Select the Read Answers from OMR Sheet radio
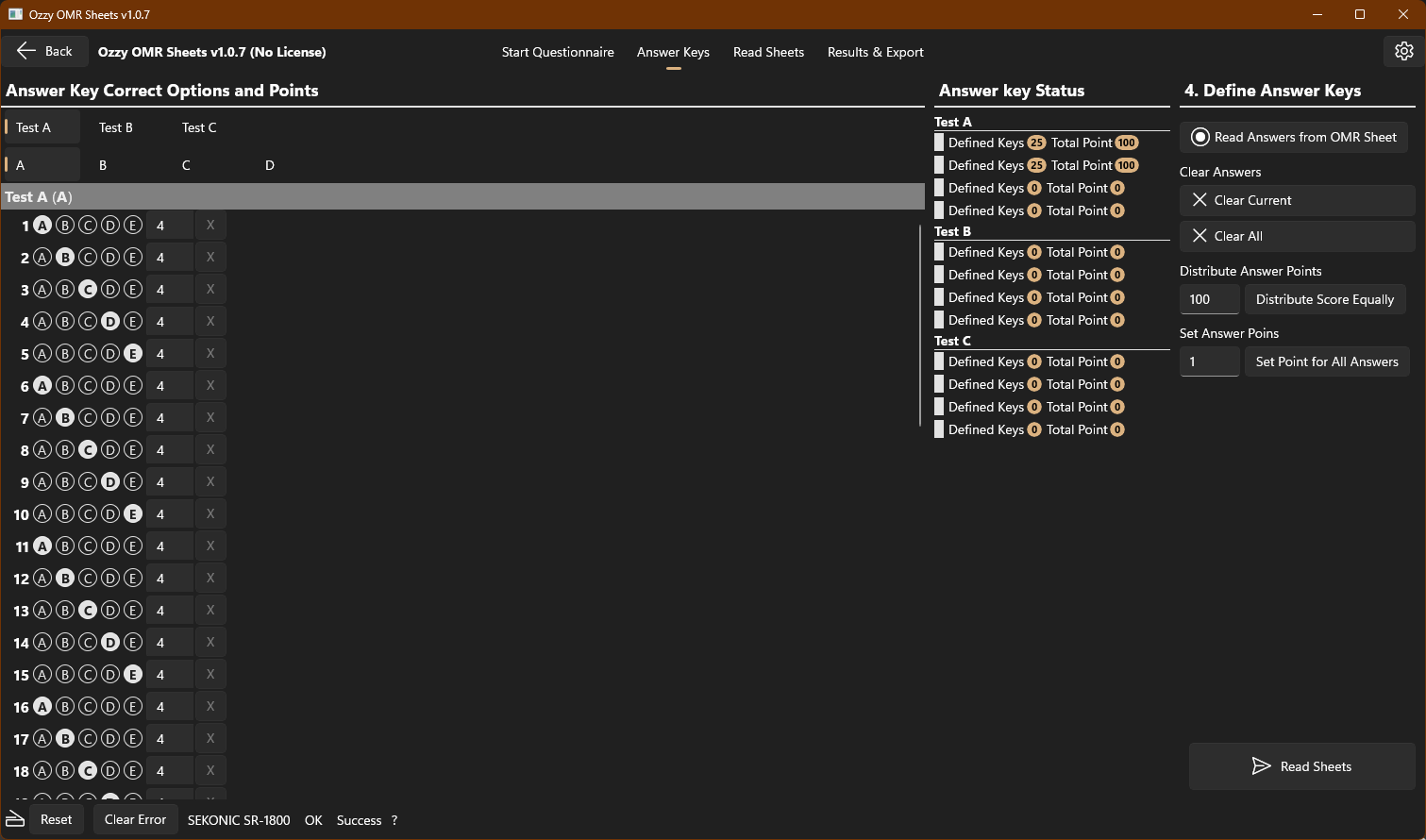The image size is (1426, 840). pyautogui.click(x=1200, y=137)
